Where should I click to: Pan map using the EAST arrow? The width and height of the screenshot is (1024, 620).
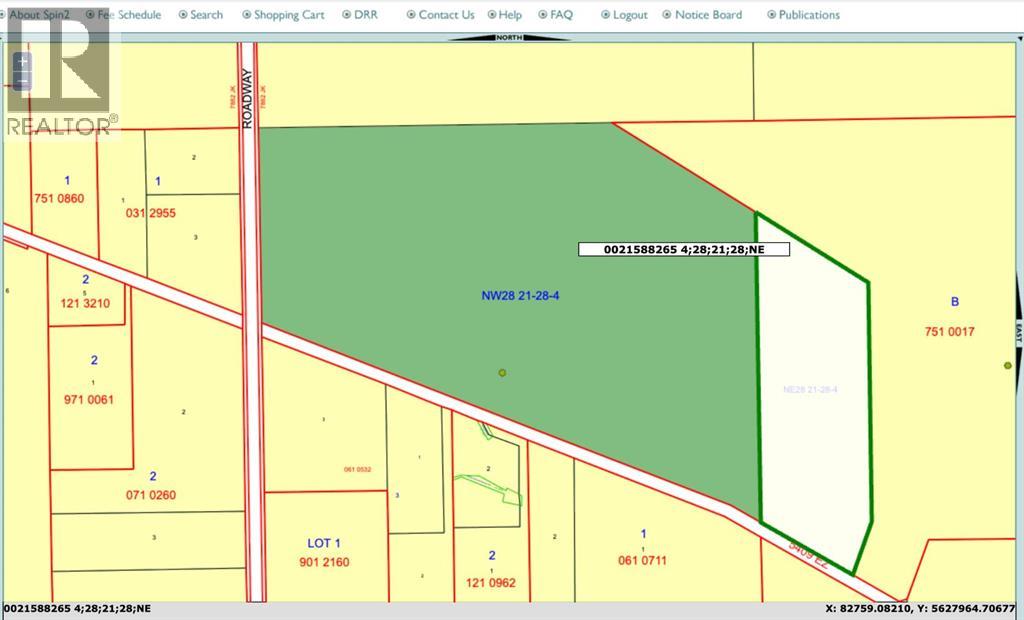click(1018, 334)
